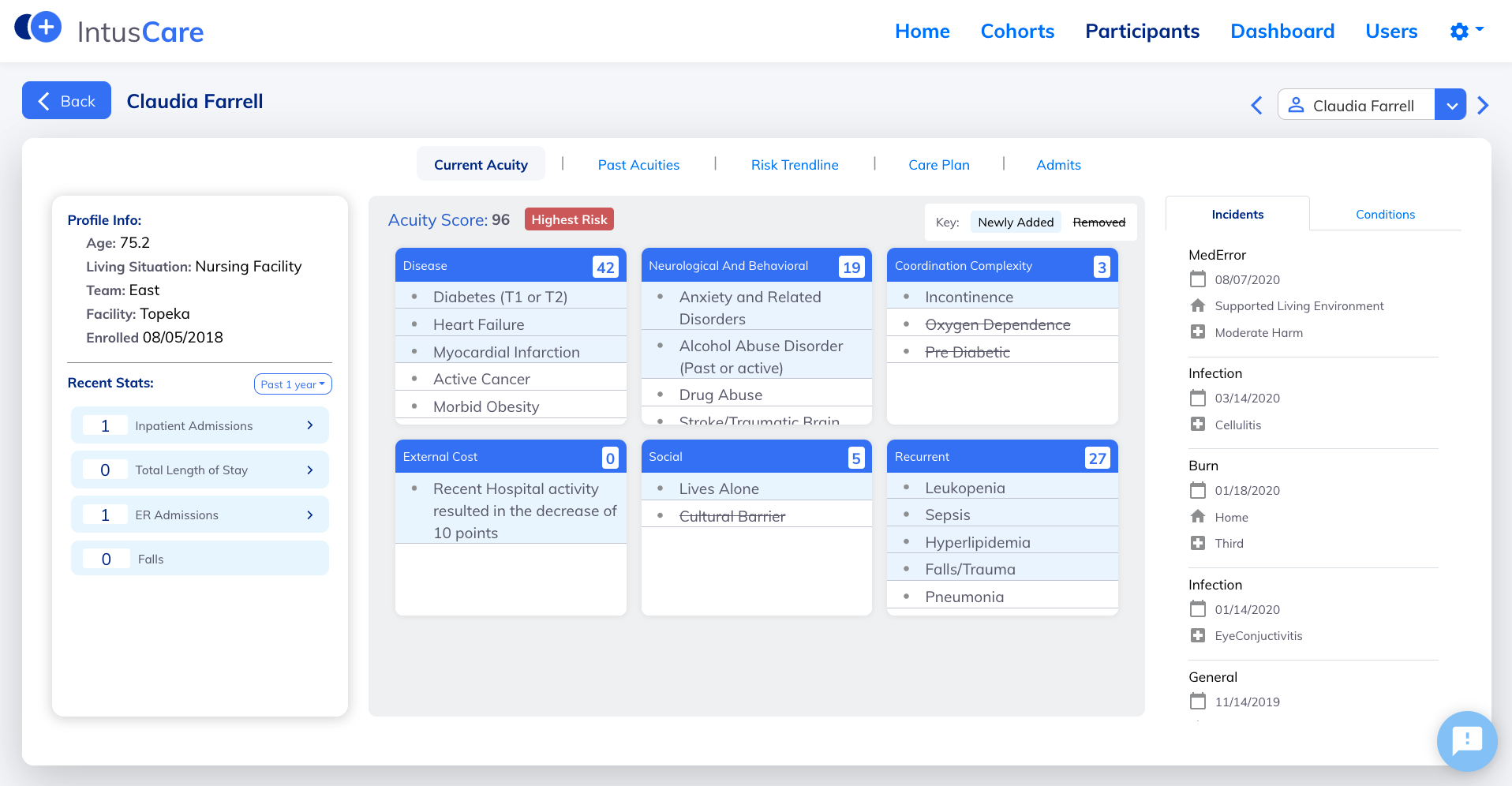
Task: Open the chat feedback bubble
Action: pyautogui.click(x=1466, y=740)
